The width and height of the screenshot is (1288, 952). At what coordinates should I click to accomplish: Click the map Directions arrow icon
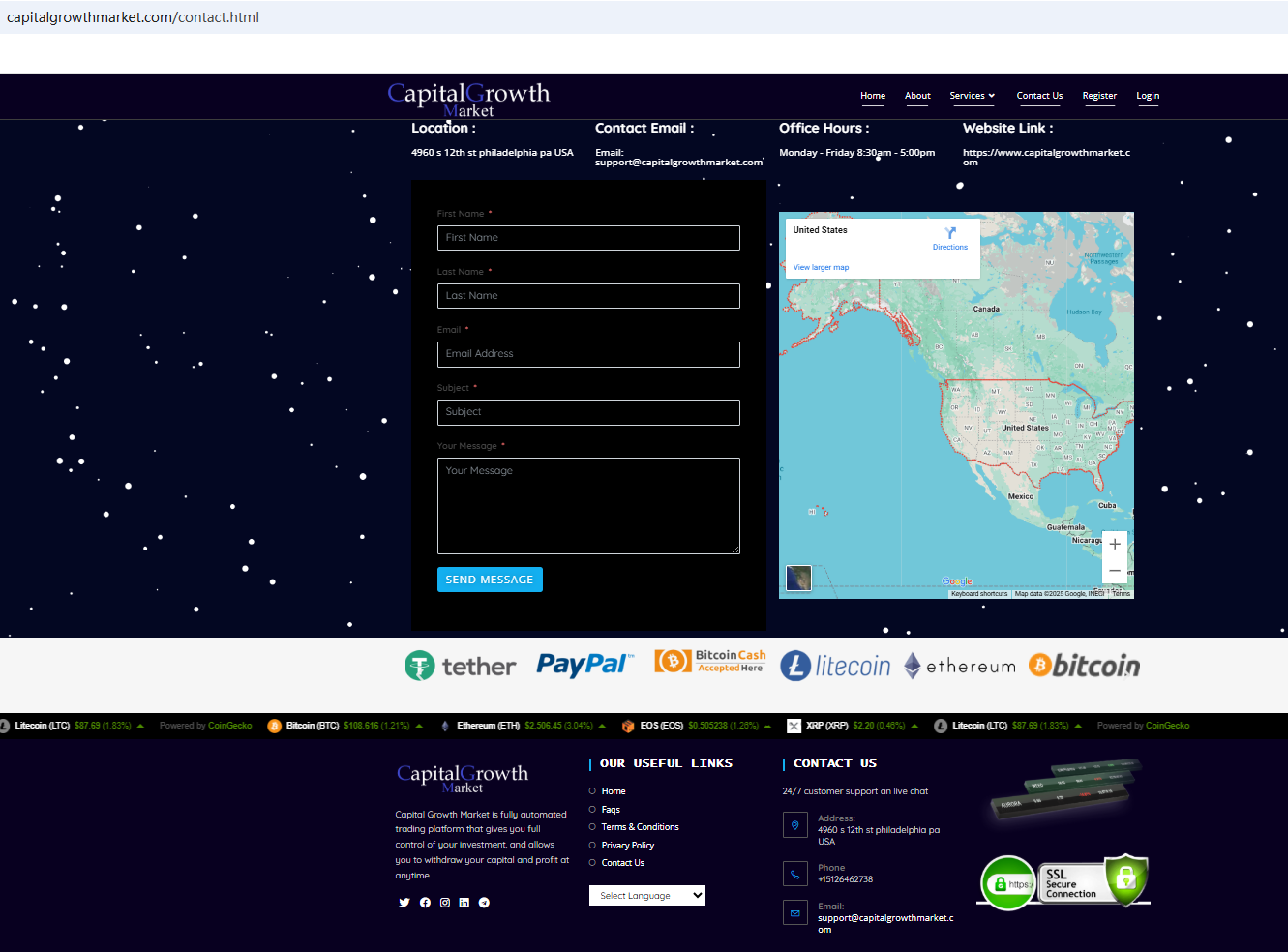950,233
